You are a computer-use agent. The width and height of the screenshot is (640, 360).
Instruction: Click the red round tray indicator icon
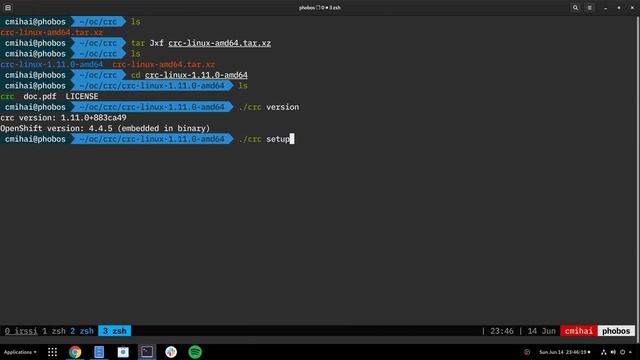coord(527,352)
